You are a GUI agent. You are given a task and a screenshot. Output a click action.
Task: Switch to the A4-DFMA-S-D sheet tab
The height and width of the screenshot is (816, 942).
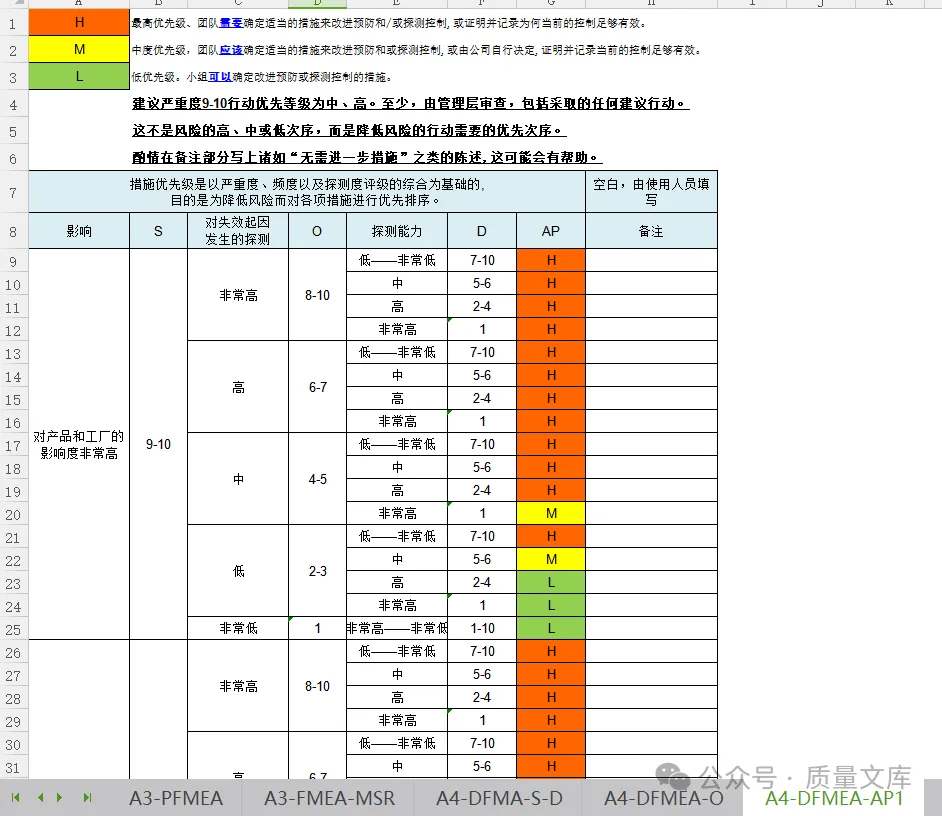(x=499, y=798)
